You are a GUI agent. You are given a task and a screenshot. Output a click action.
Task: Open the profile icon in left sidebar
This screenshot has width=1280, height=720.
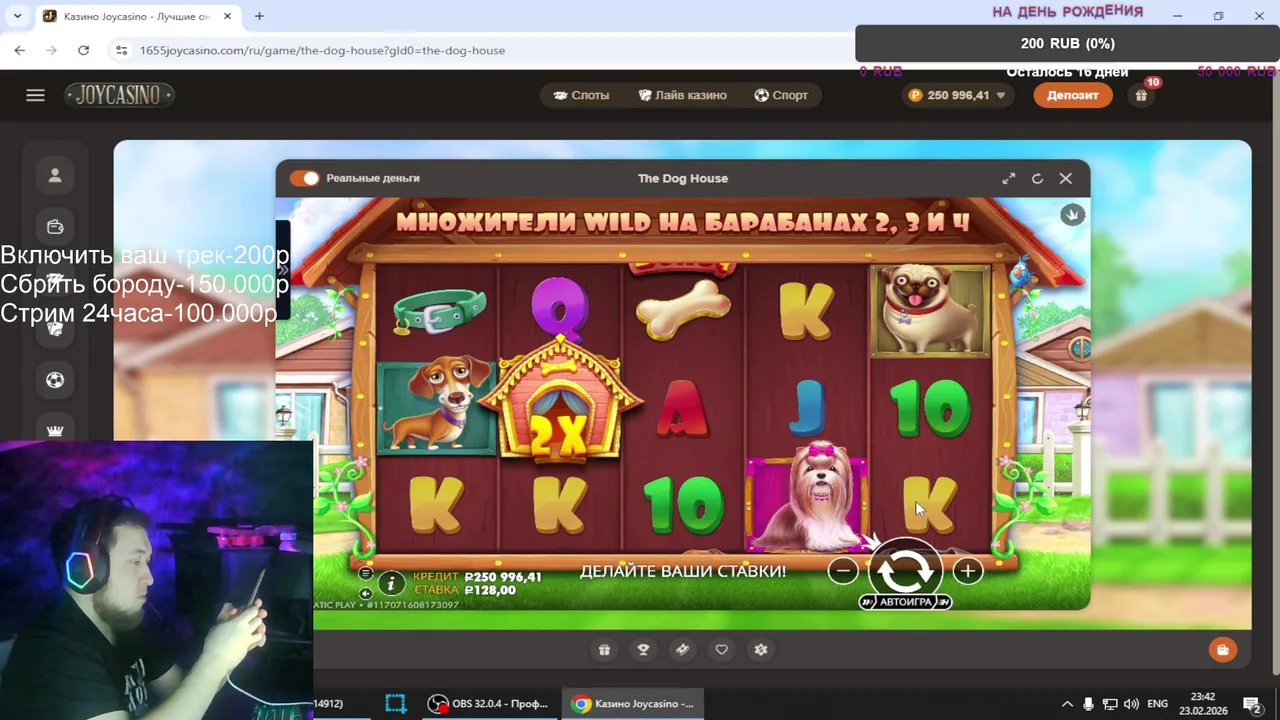(x=55, y=176)
